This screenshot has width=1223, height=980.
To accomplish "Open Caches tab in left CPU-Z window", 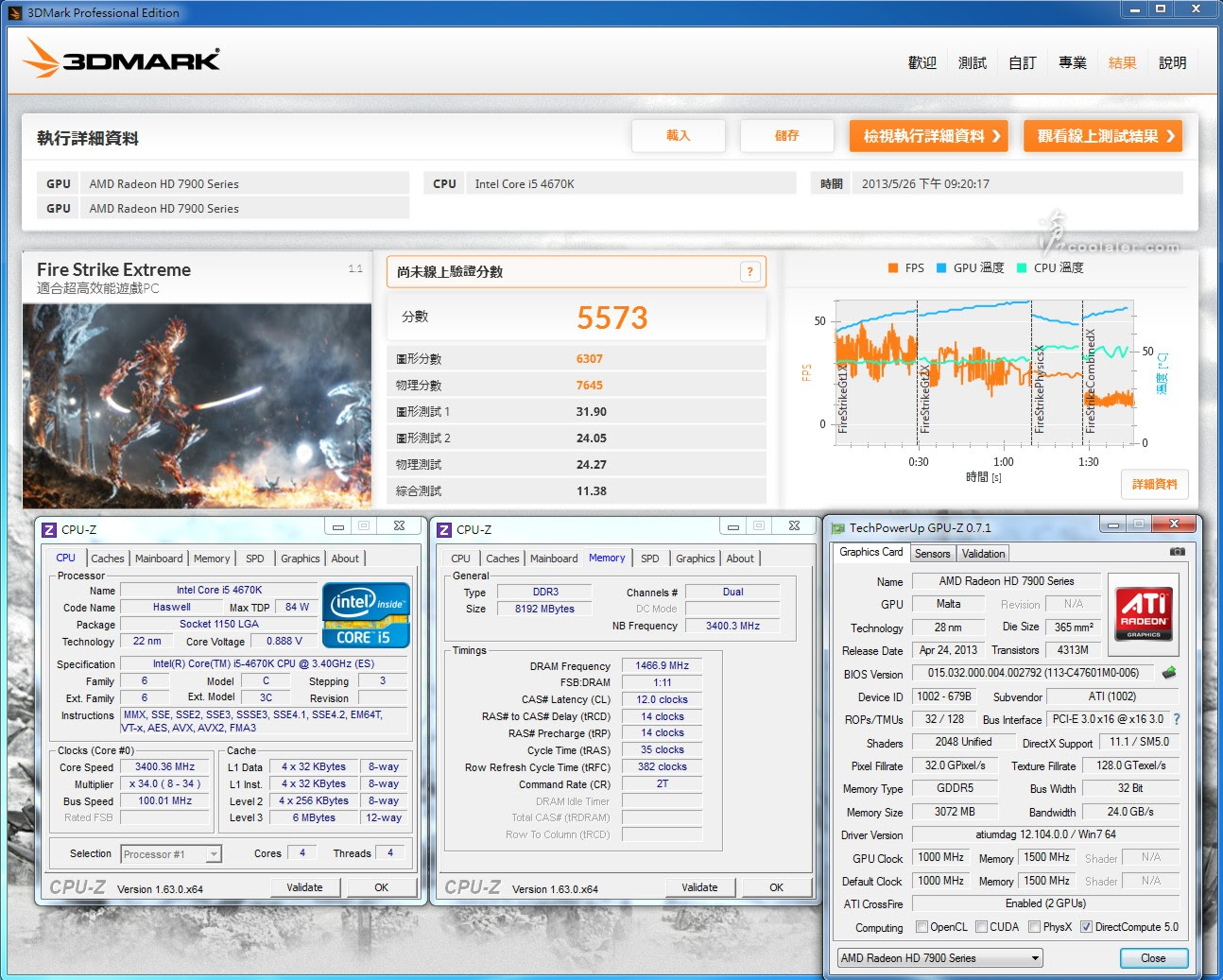I will (108, 559).
